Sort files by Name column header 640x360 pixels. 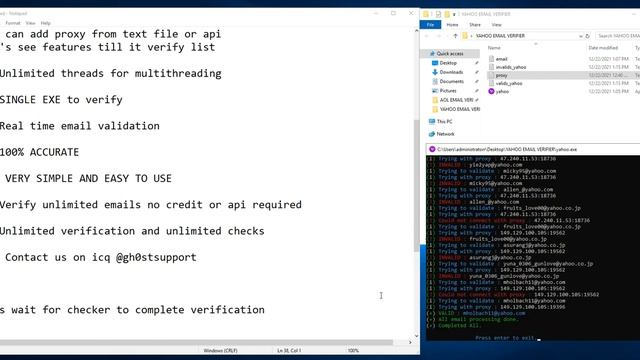pyautogui.click(x=494, y=48)
